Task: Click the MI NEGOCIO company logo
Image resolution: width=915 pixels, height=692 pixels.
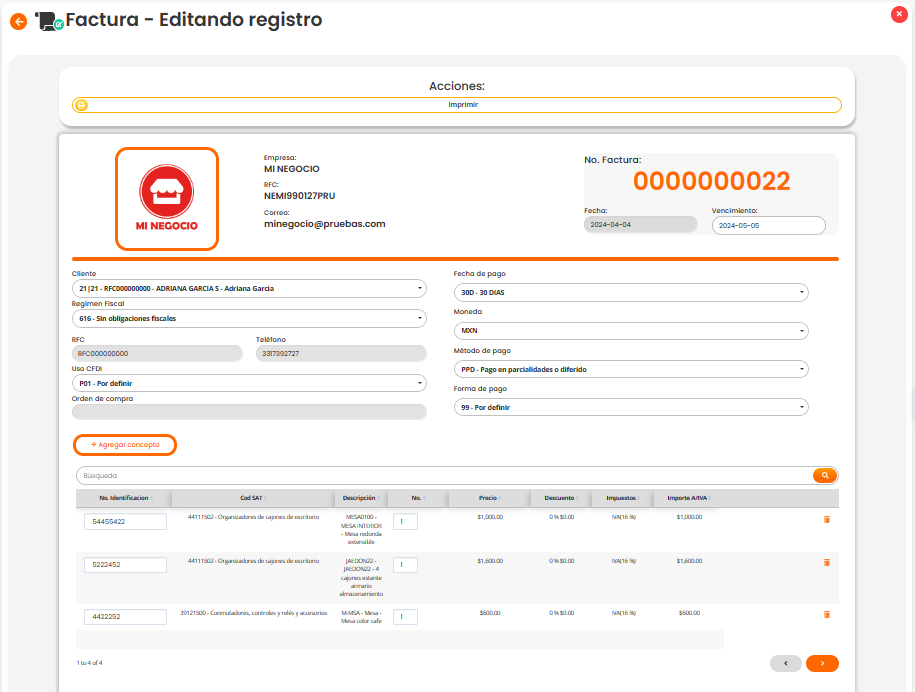Action: pos(166,198)
